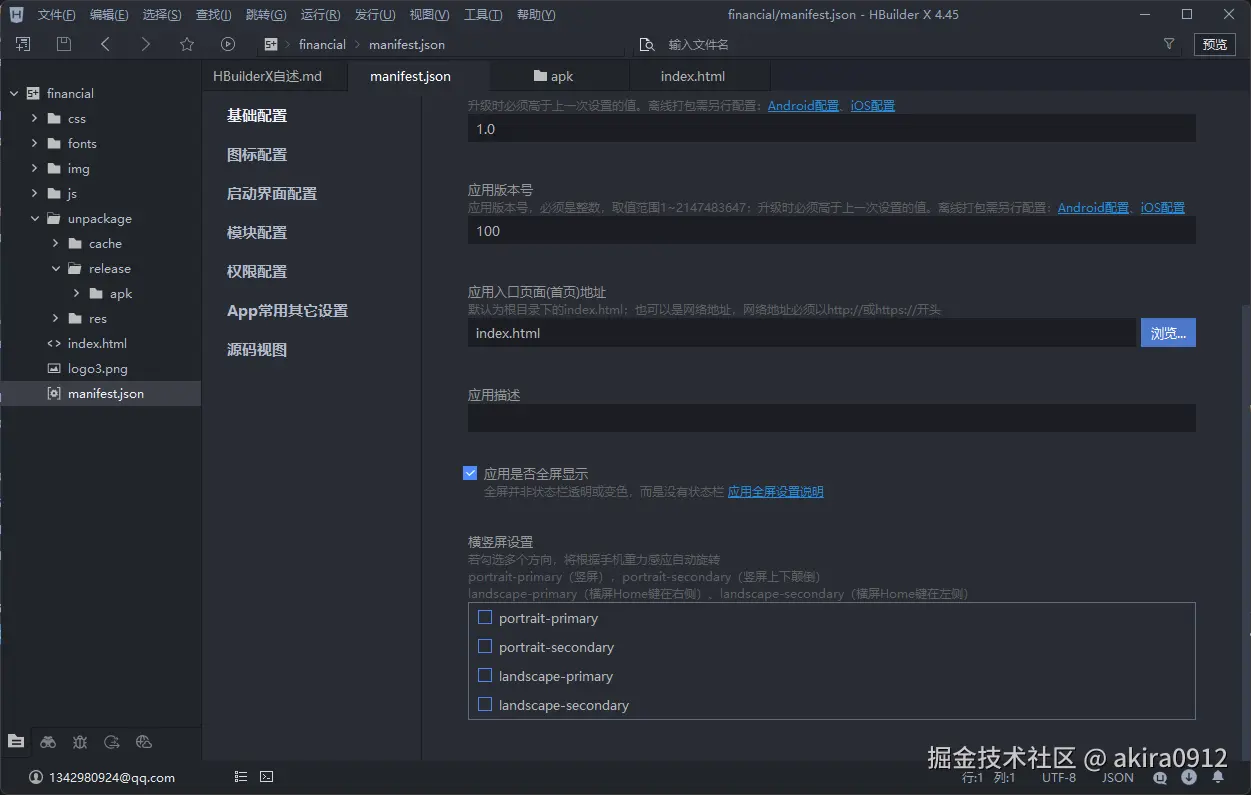Expand the img folder
The width and height of the screenshot is (1251, 795).
coord(34,168)
